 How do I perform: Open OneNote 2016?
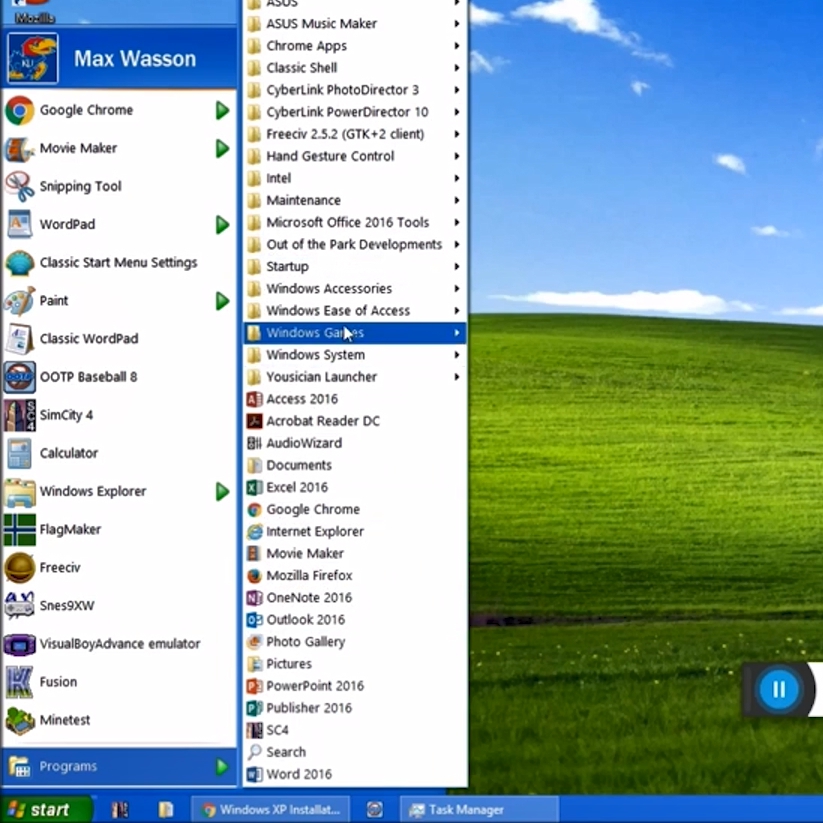click(355, 597)
